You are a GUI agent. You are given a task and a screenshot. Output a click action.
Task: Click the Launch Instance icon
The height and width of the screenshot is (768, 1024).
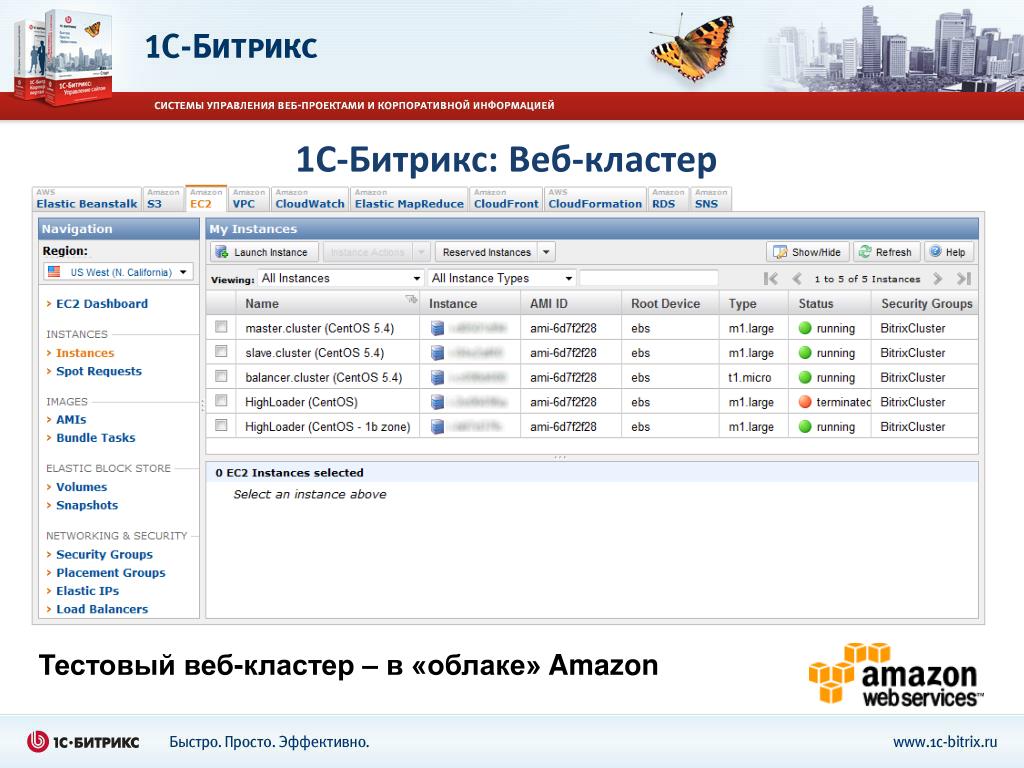(x=222, y=252)
